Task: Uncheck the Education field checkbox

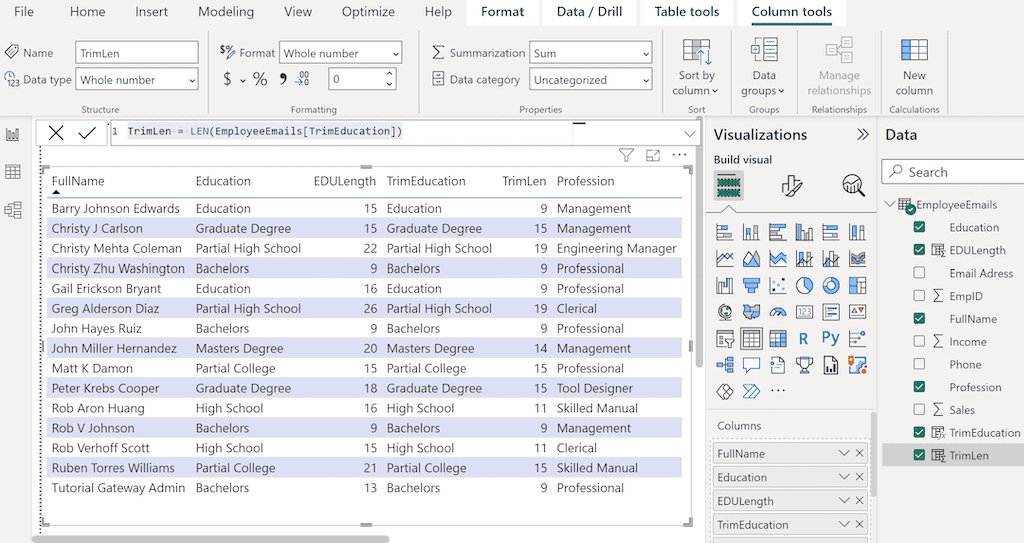Action: coord(919,227)
